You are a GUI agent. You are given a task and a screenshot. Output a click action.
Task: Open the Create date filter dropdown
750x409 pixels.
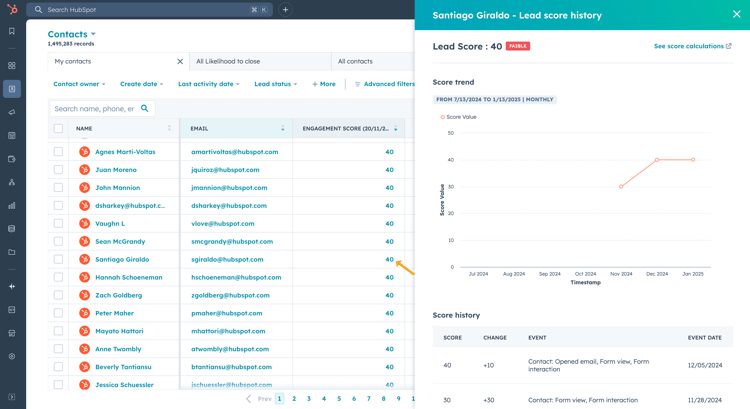click(142, 84)
